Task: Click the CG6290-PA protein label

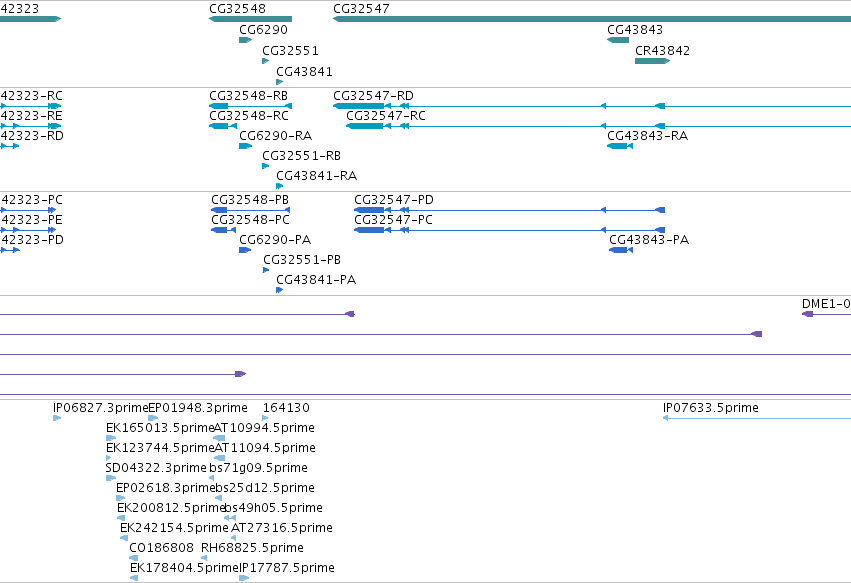Action: (x=275, y=240)
